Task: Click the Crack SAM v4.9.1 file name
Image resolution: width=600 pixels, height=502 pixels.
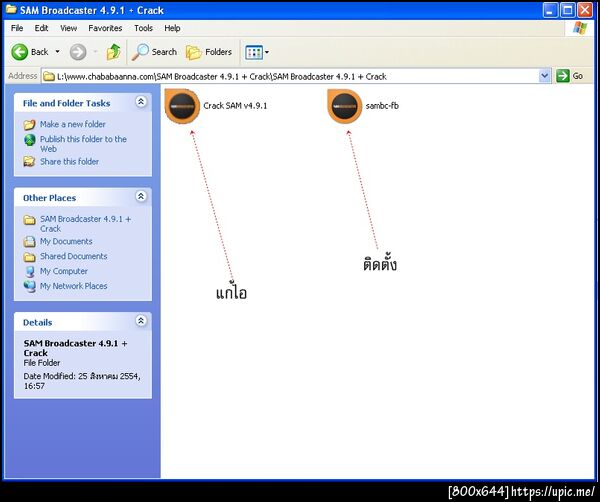Action: [235, 106]
